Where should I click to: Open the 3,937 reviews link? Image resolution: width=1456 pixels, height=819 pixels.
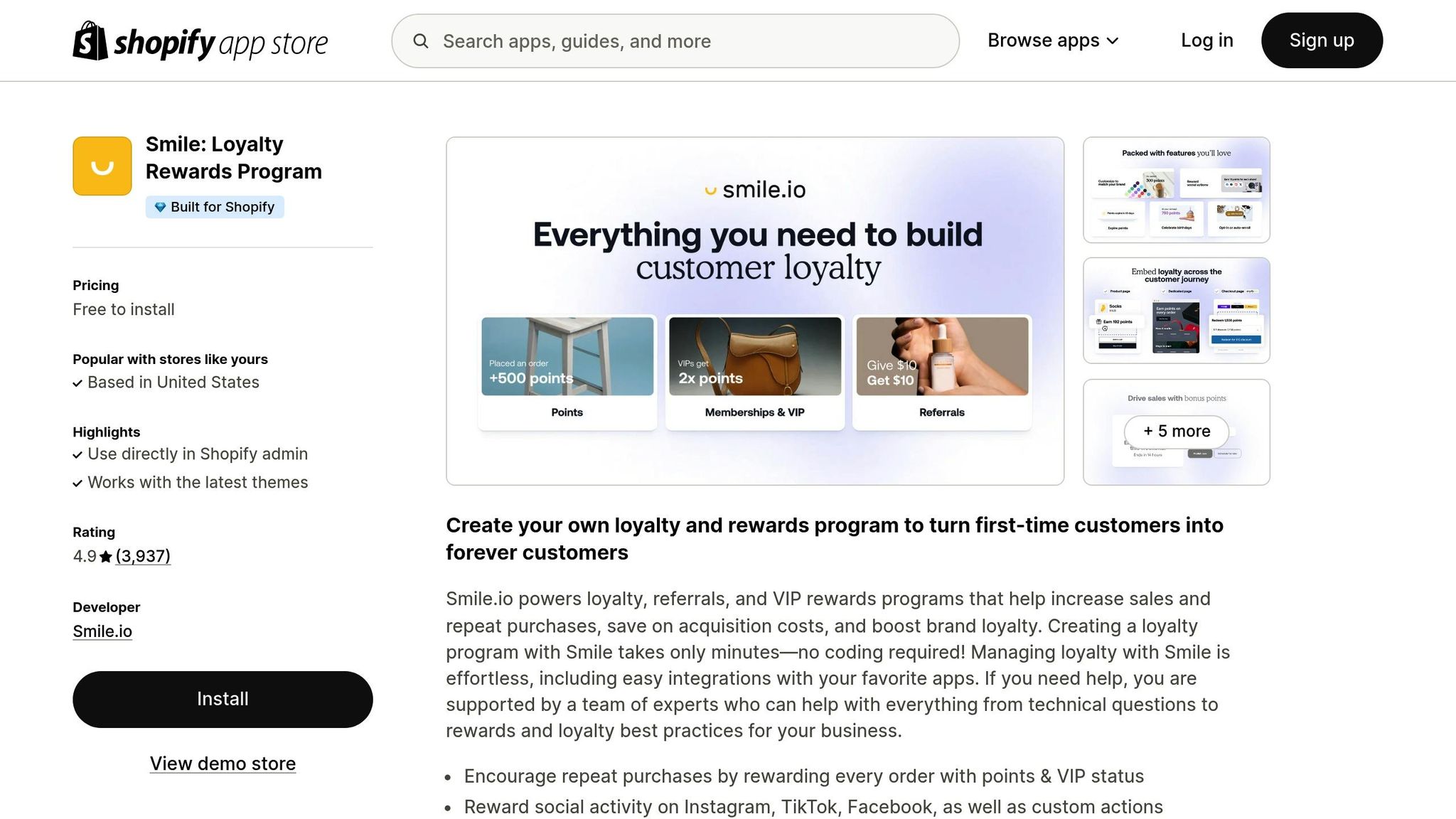coord(143,556)
